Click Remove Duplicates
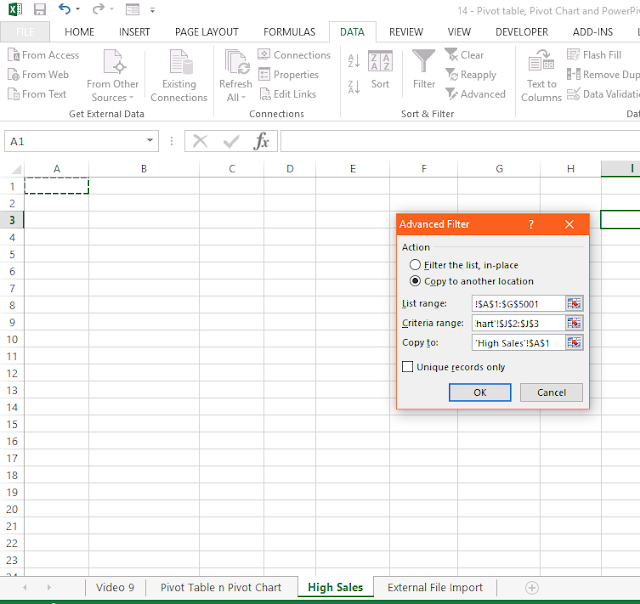 (603, 75)
